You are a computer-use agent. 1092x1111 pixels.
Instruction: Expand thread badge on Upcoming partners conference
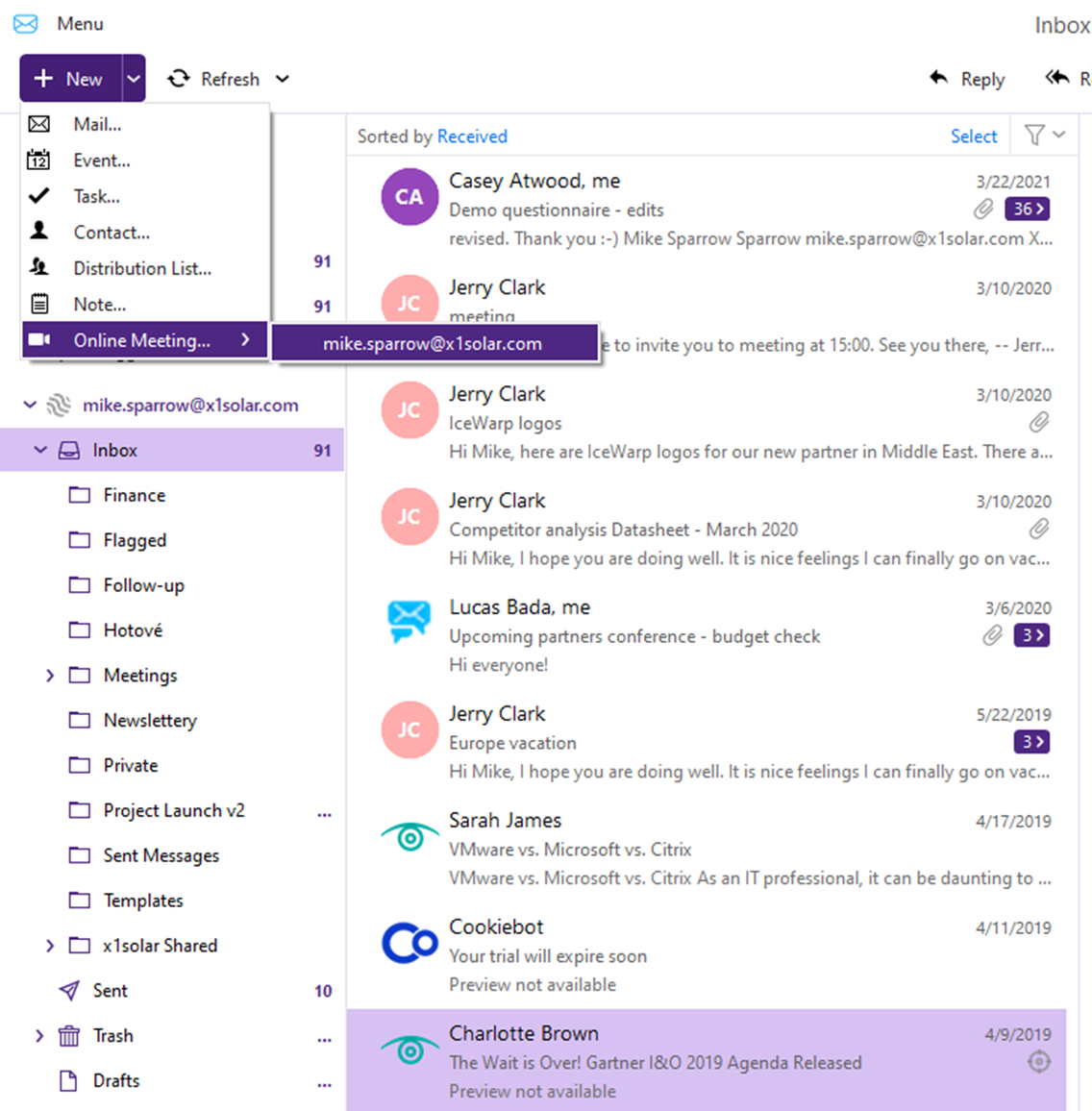click(1031, 635)
